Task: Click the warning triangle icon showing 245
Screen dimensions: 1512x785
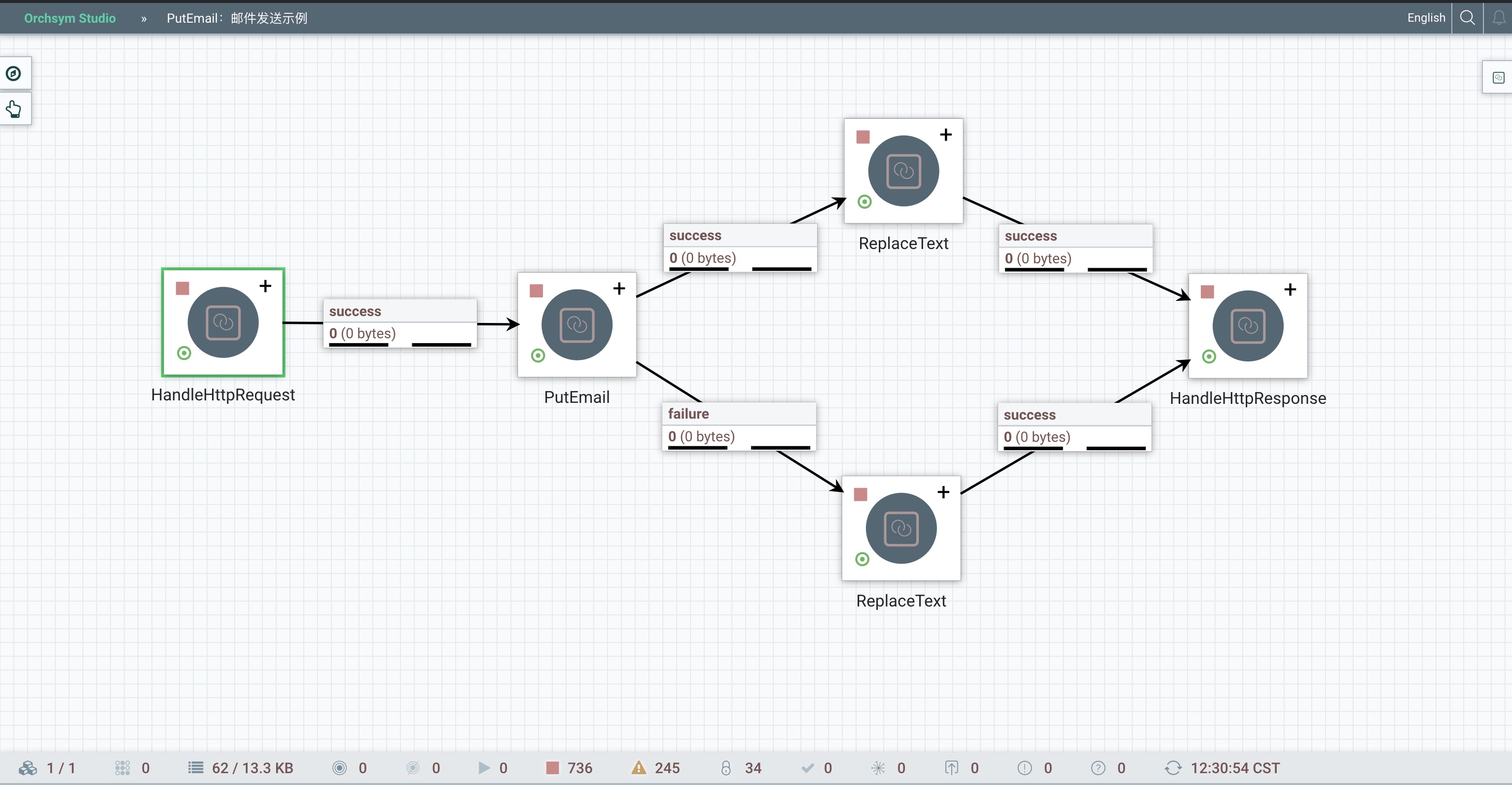Action: [639, 768]
